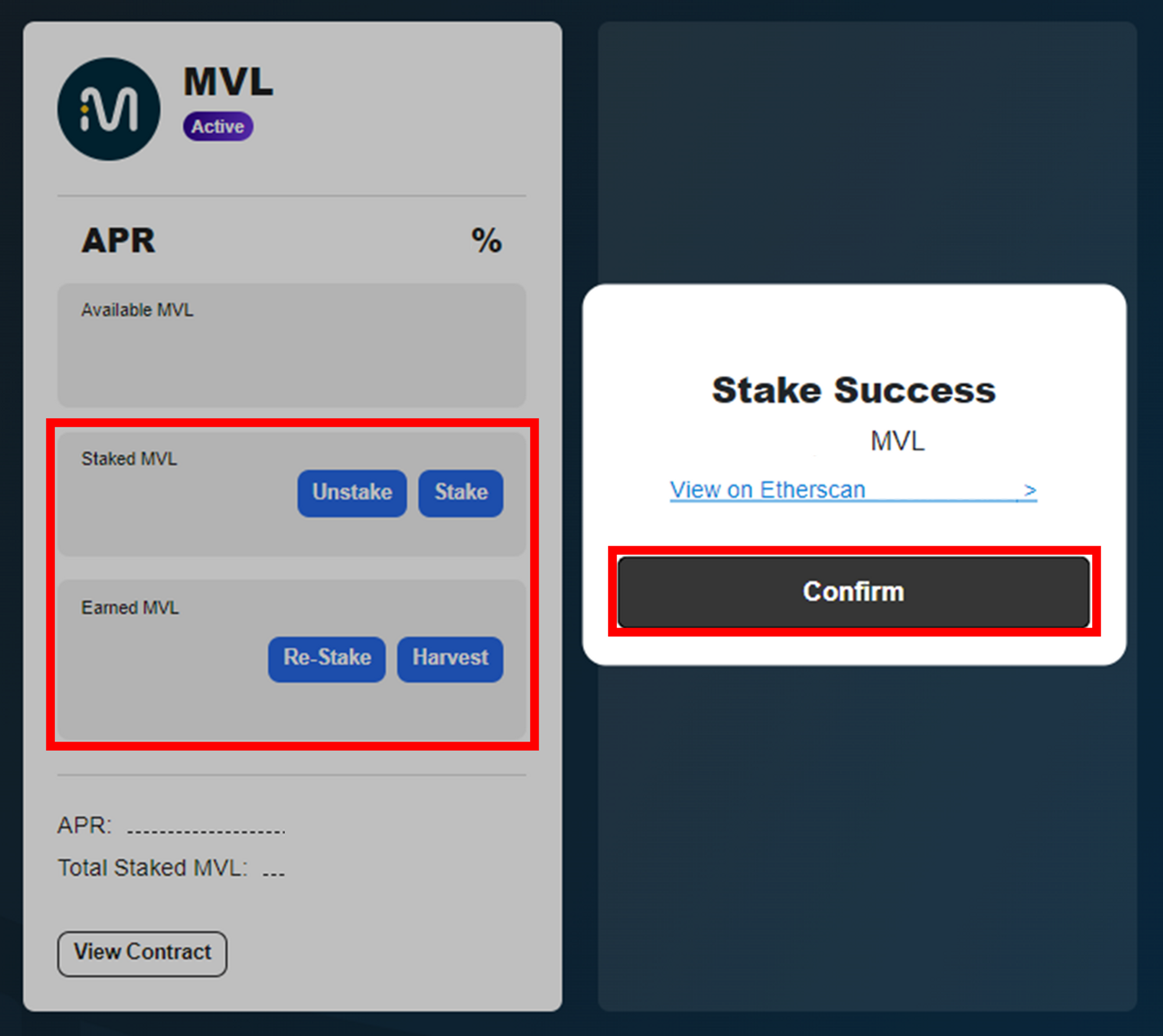The image size is (1163, 1036).
Task: Open View Contract button
Action: (x=142, y=953)
